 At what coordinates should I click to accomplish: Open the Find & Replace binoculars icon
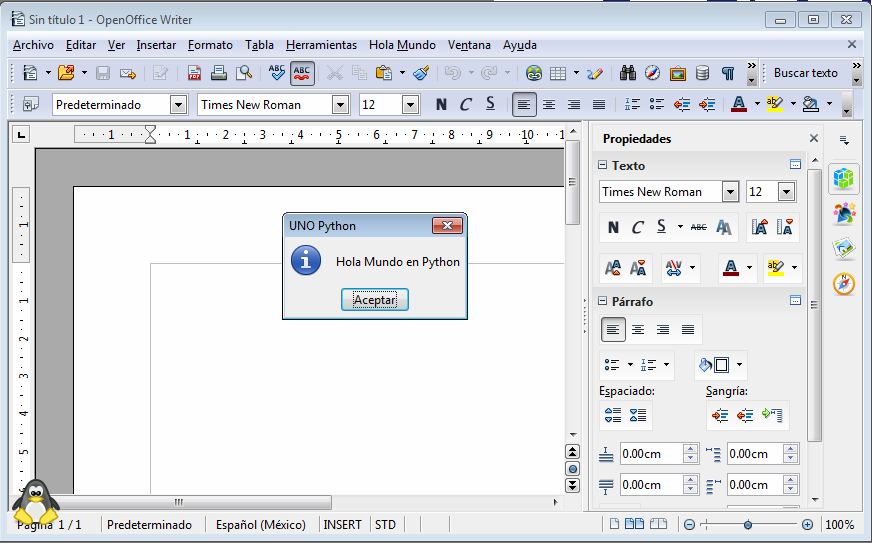[628, 73]
